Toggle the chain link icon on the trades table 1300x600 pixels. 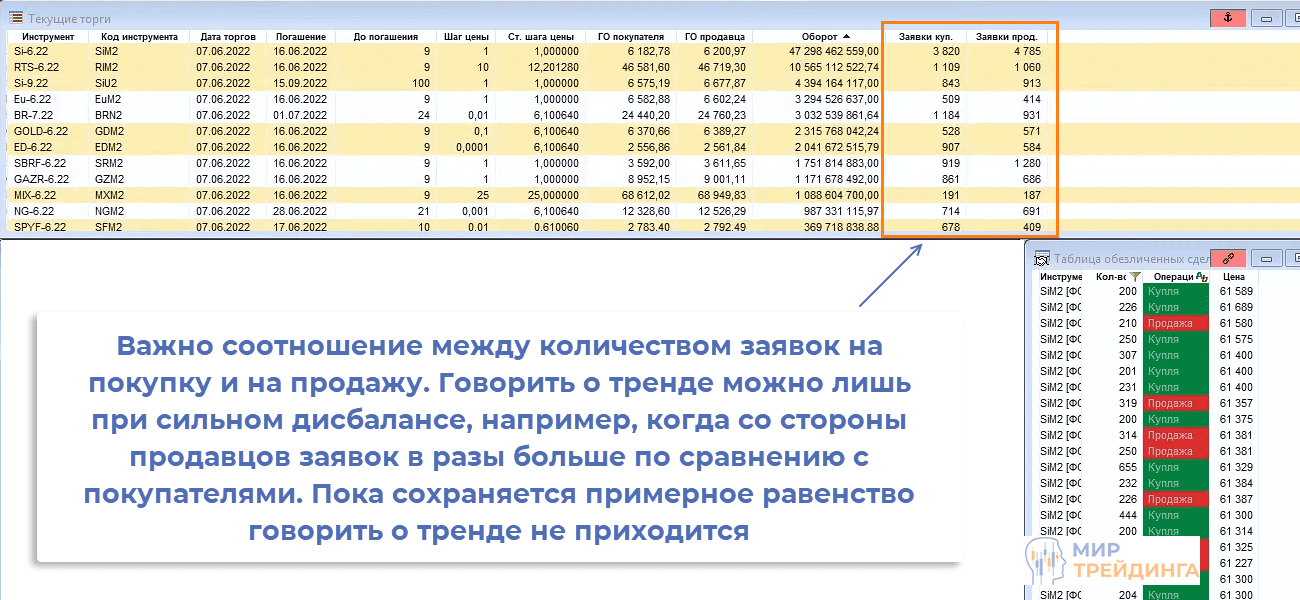pyautogui.click(x=1229, y=258)
